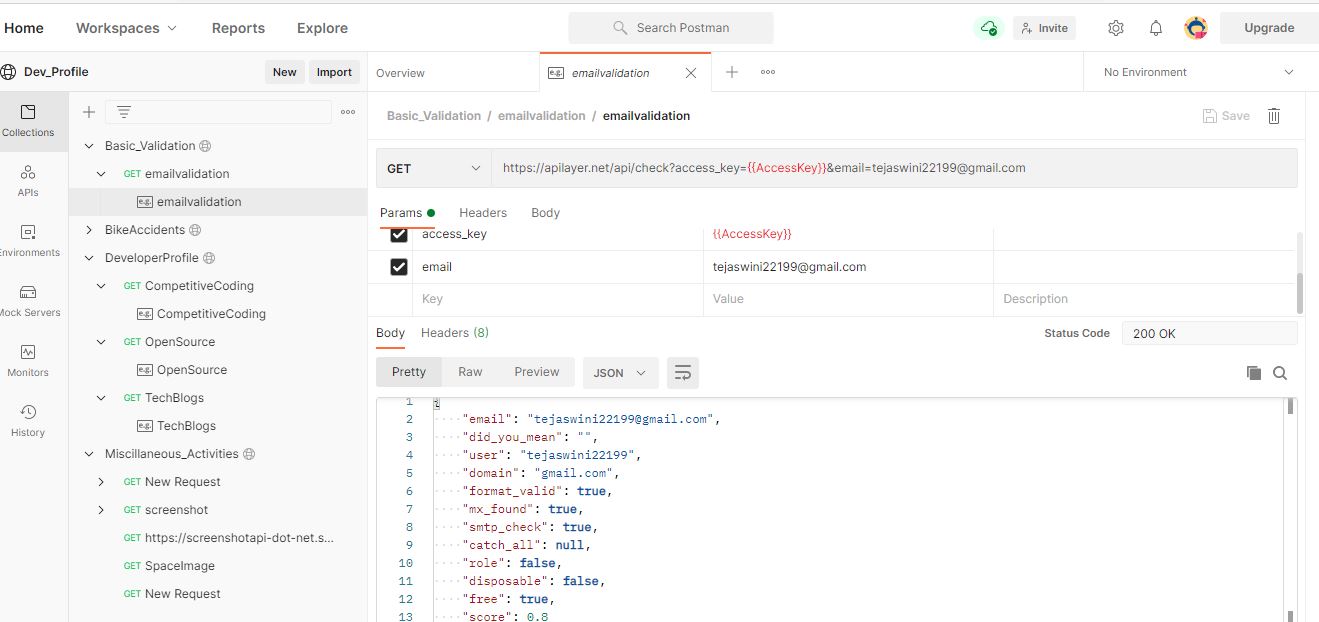Open the notifications bell
This screenshot has height=622, width=1319.
(1156, 28)
